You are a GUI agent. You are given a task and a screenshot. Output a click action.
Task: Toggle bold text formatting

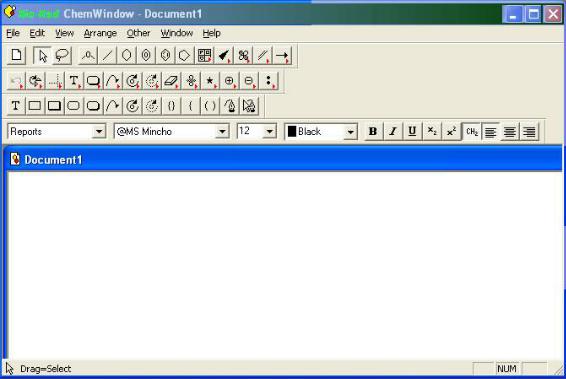(x=373, y=131)
